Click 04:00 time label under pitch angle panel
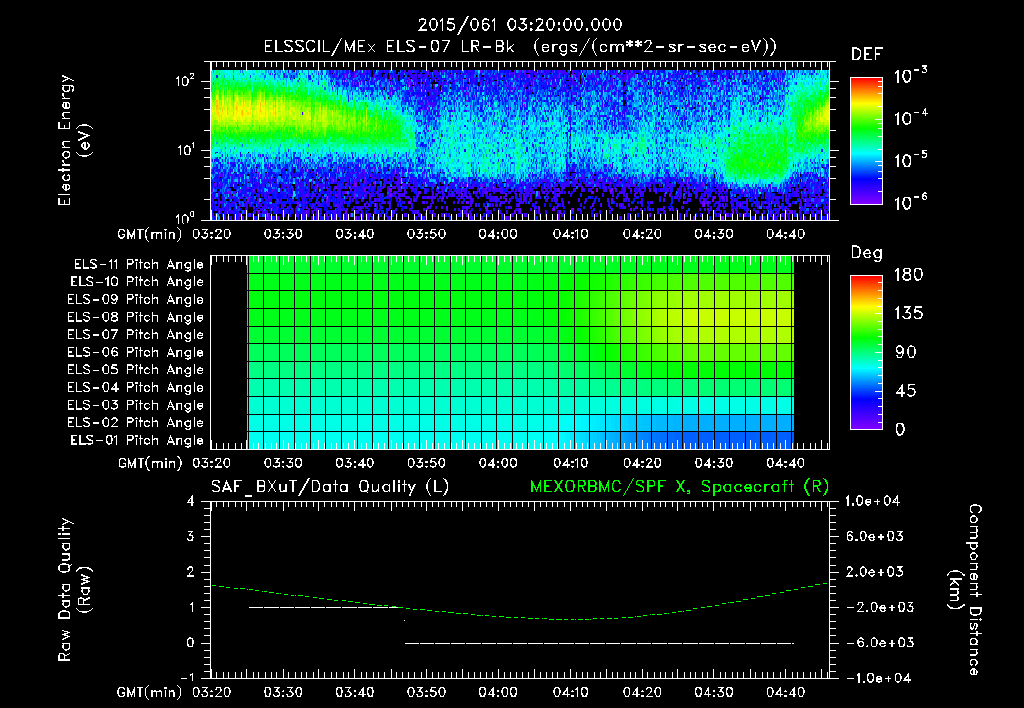Screen dimensions: 1024x708 coord(498,463)
